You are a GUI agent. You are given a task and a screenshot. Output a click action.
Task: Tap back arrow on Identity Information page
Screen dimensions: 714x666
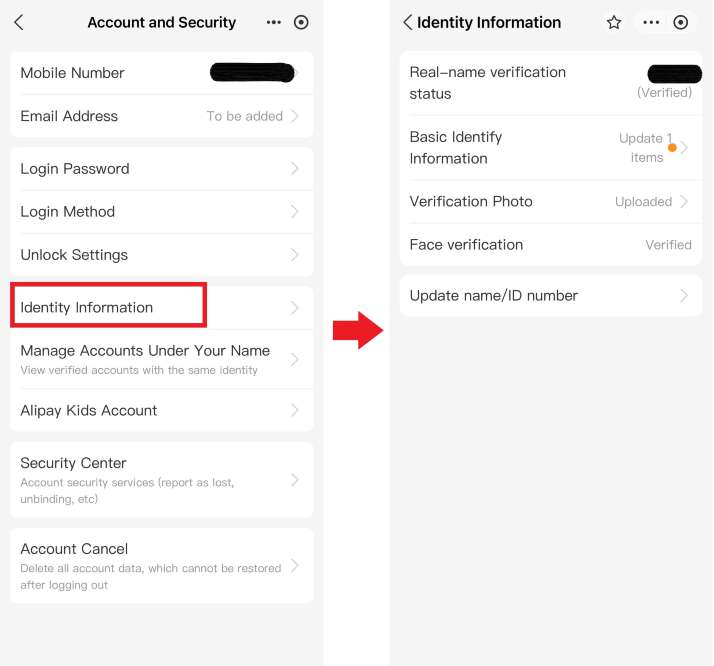408,22
